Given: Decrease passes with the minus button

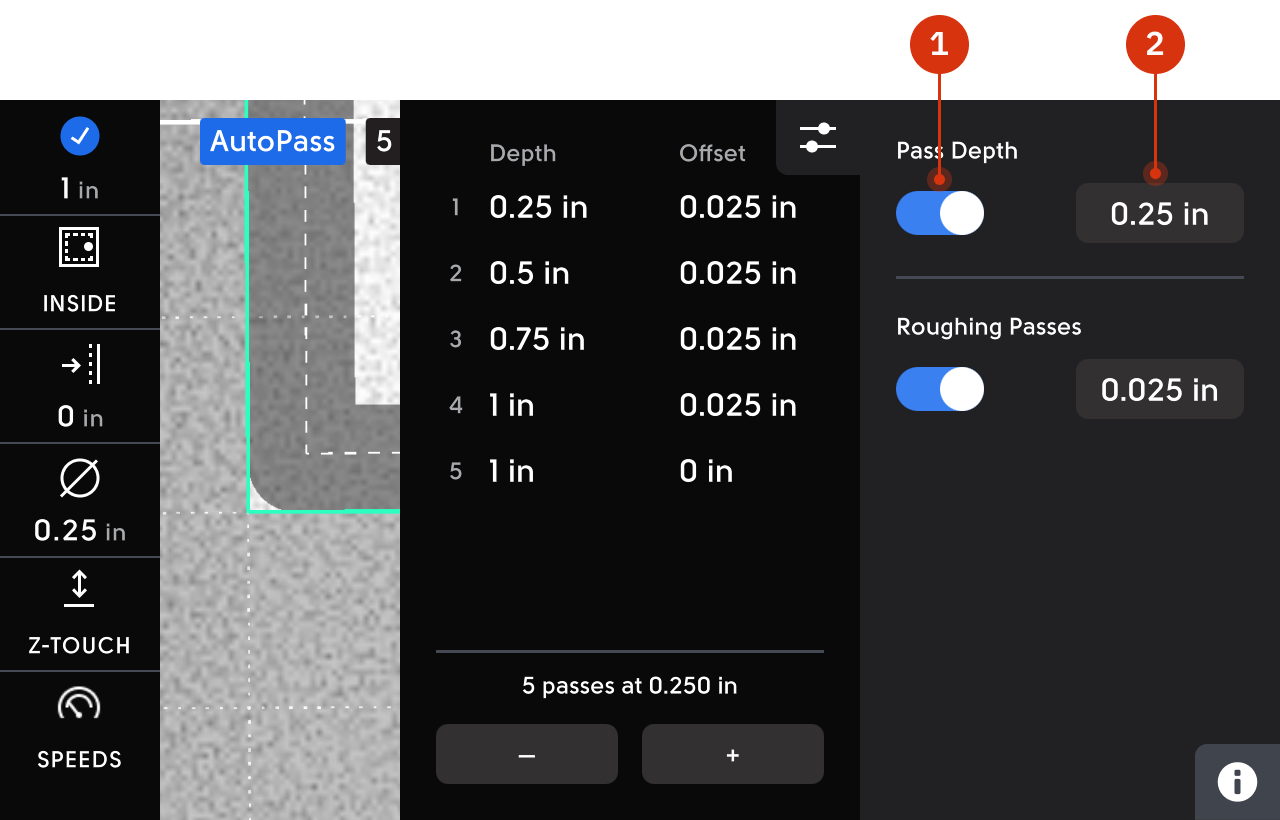Looking at the screenshot, I should pyautogui.click(x=526, y=754).
